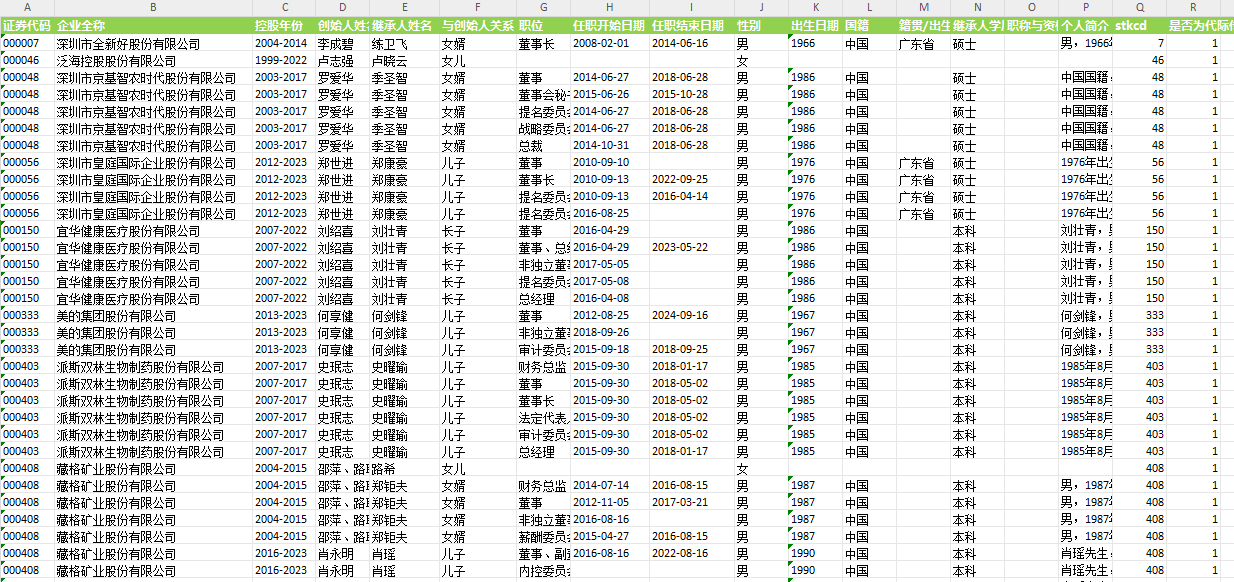Select end date cell 2023-05-22
The width and height of the screenshot is (1234, 582).
(x=691, y=248)
